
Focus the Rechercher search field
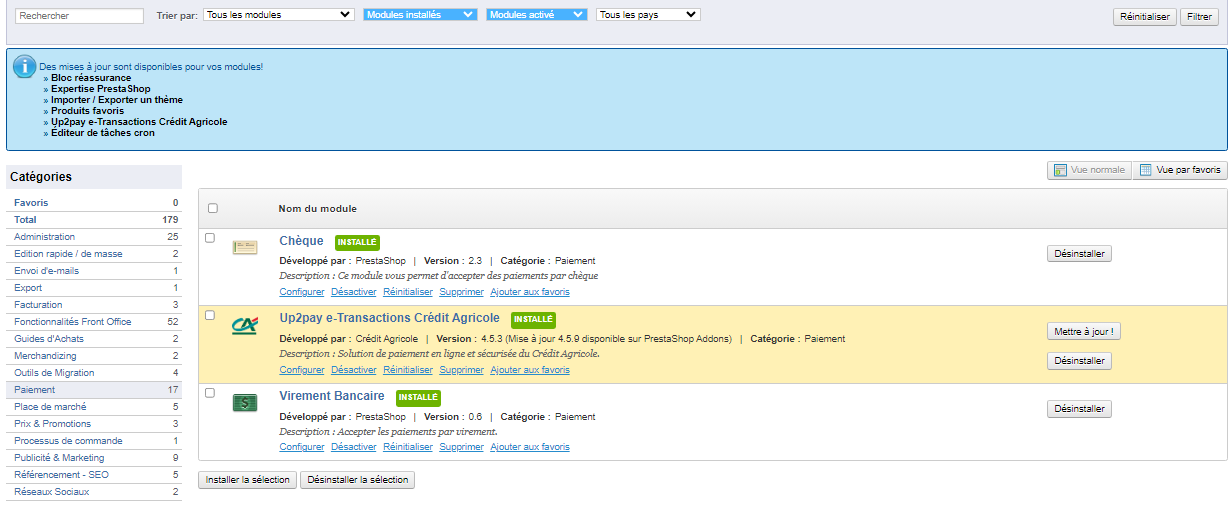pos(80,16)
